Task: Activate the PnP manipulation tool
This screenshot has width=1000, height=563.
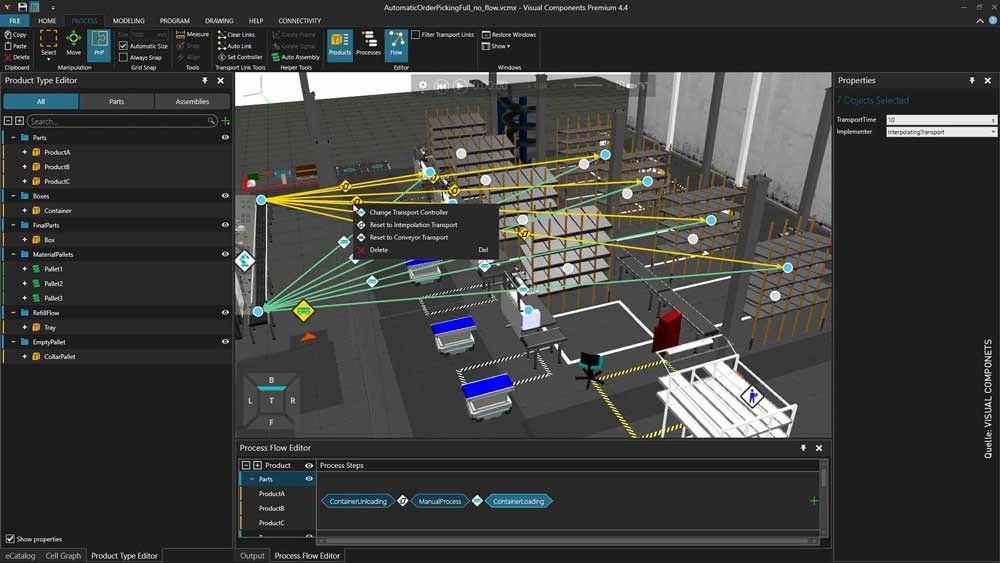Action: click(99, 44)
